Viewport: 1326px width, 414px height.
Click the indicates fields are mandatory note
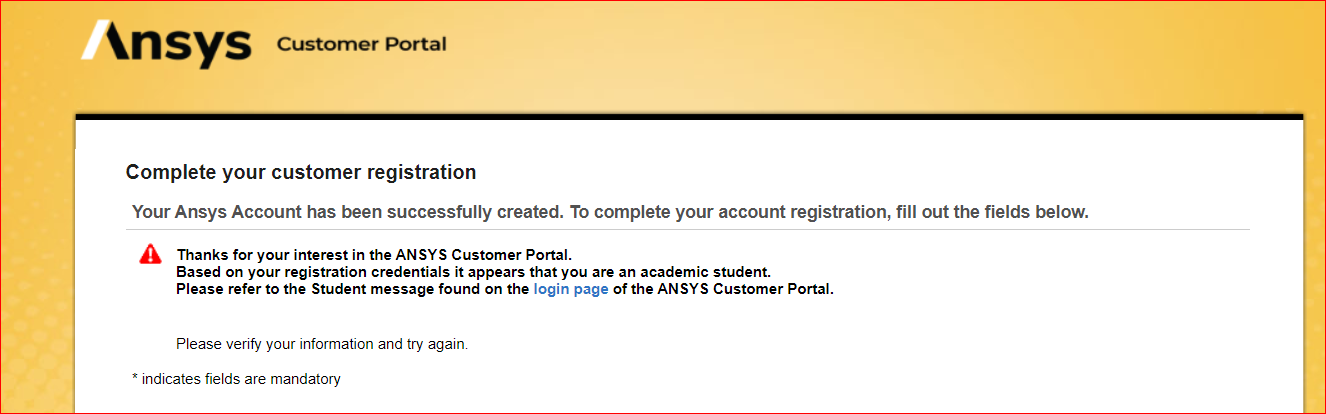(x=241, y=379)
